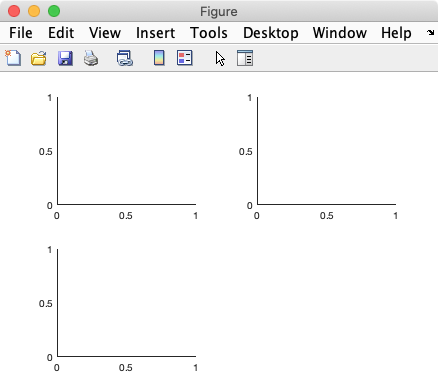
Task: Open the File menu
Action: point(21,33)
